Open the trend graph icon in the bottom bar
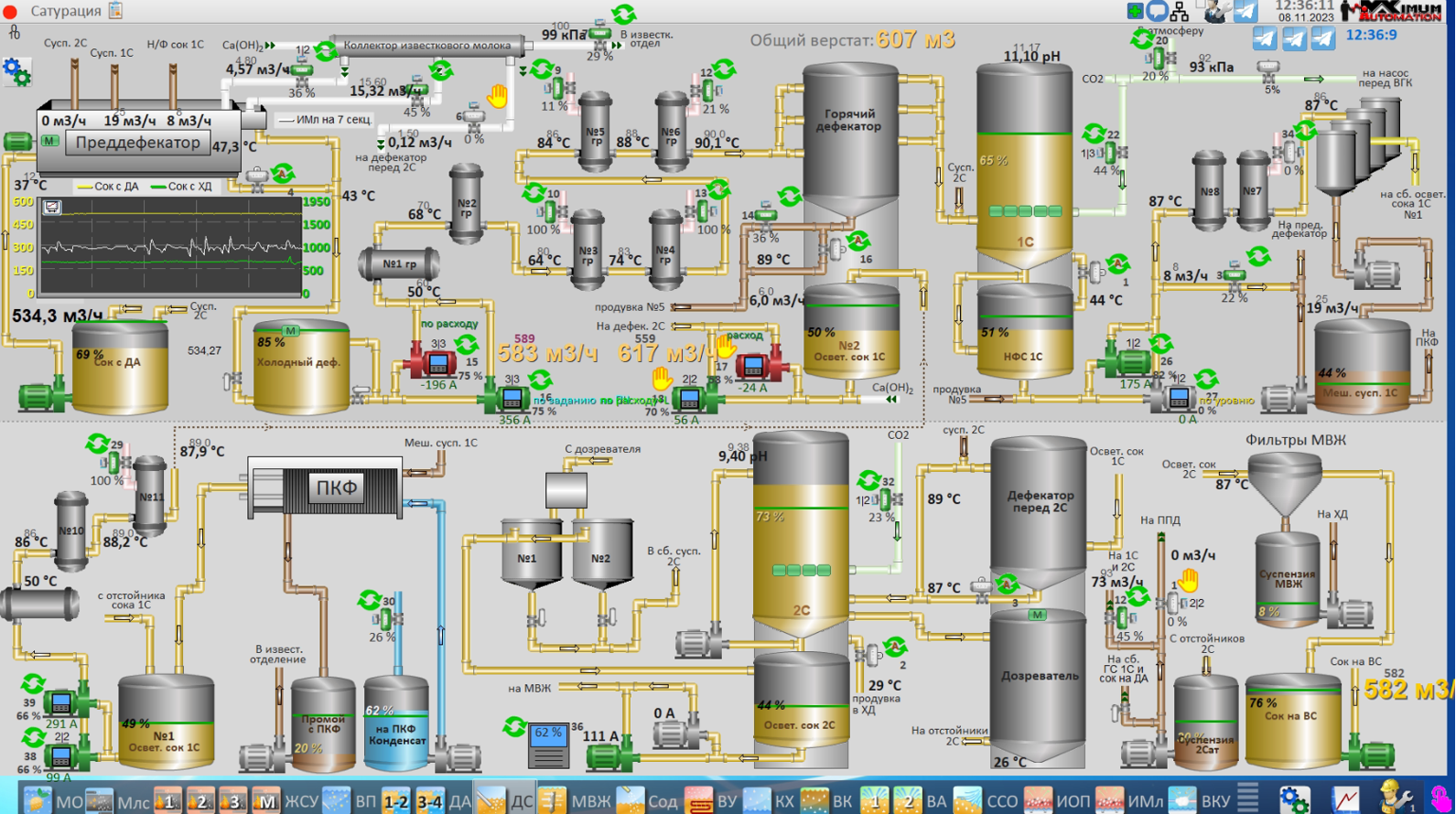This screenshot has height=814, width=1456. 1345,800
